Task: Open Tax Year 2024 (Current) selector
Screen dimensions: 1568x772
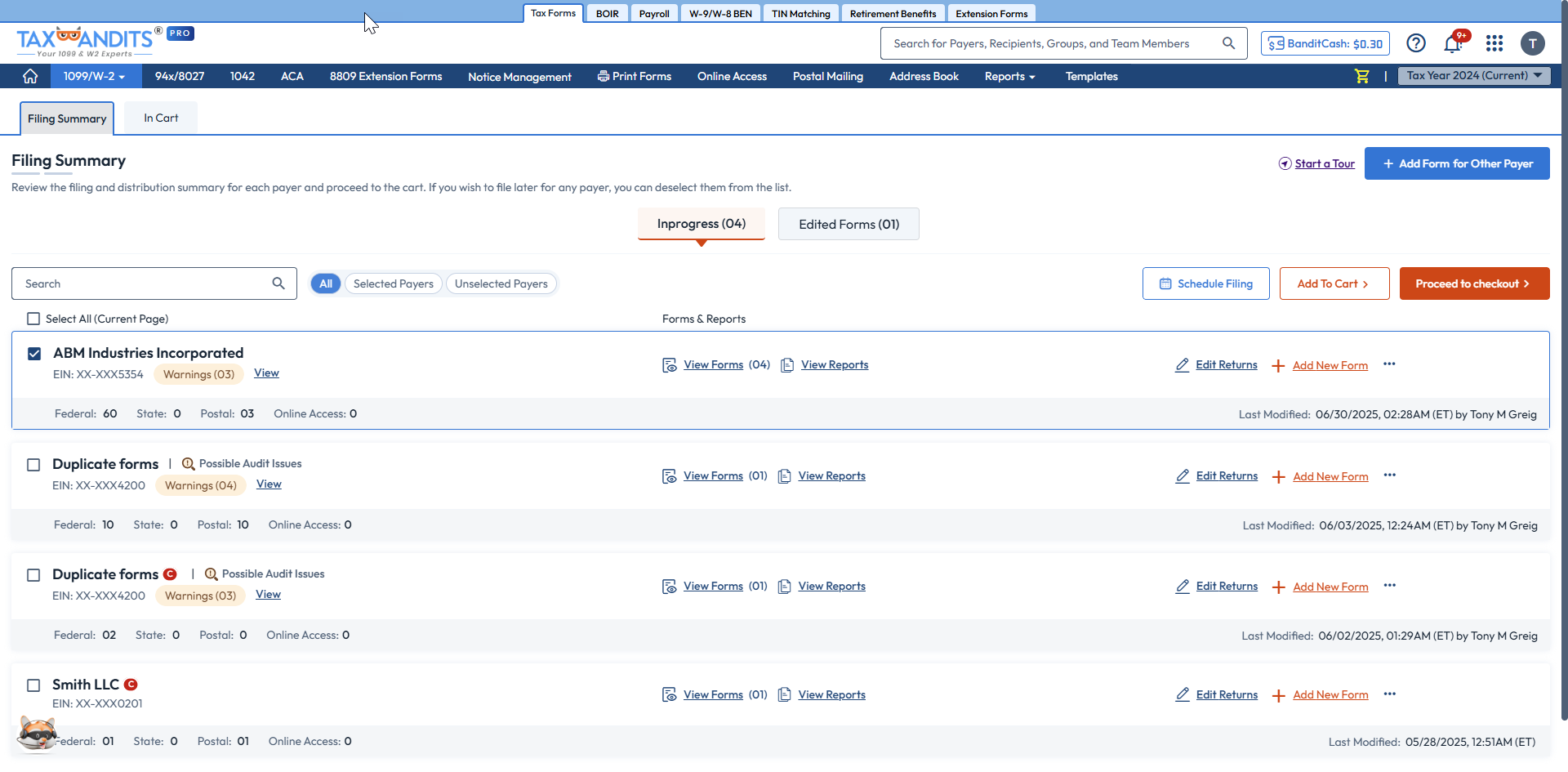Action: tap(1473, 75)
